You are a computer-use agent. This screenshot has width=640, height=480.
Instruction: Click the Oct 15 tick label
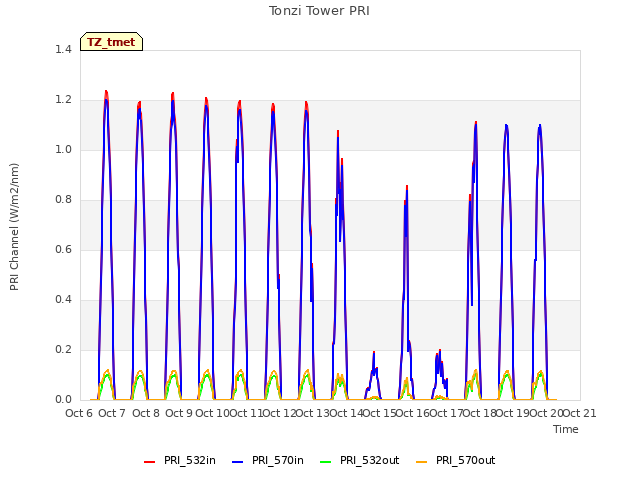tap(379, 413)
